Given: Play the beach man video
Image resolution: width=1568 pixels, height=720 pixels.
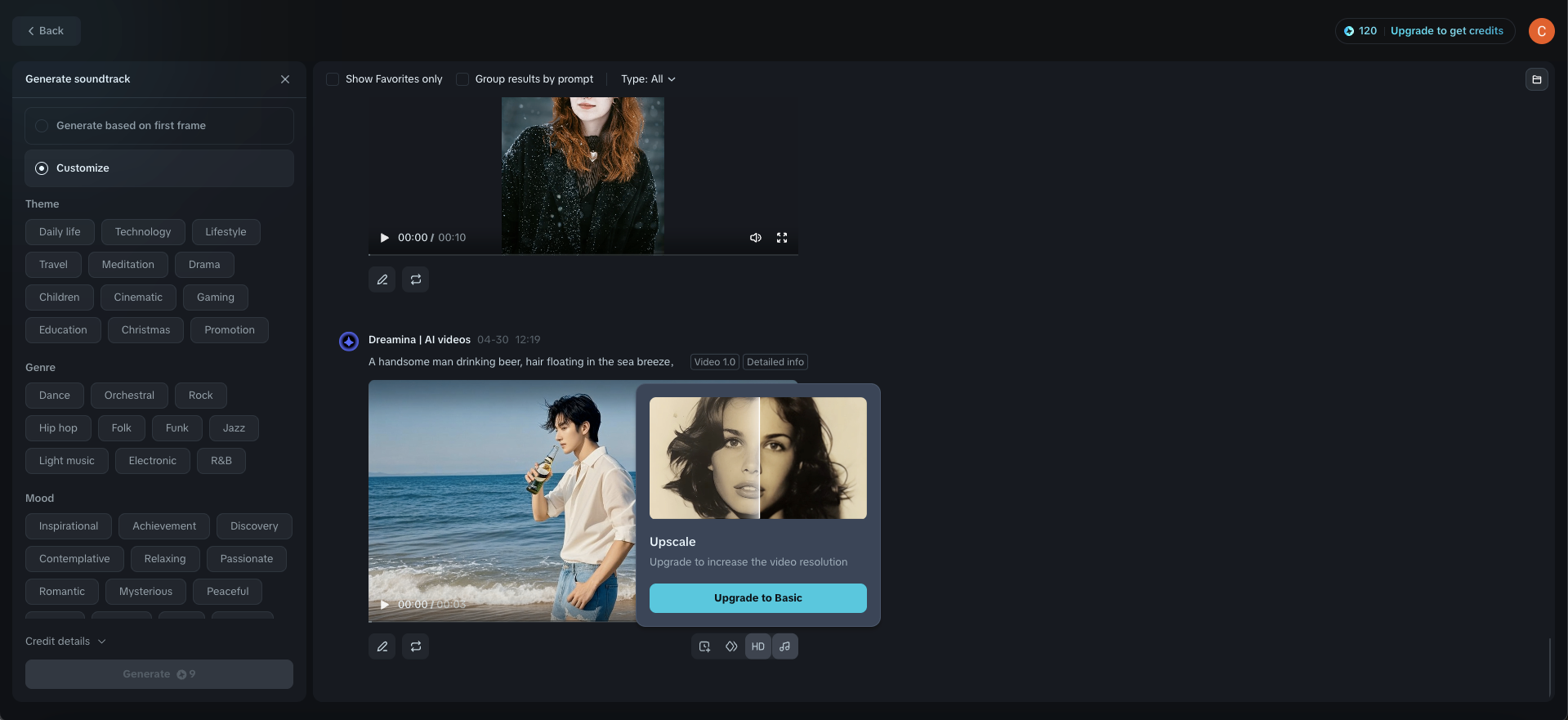Looking at the screenshot, I should click(384, 605).
